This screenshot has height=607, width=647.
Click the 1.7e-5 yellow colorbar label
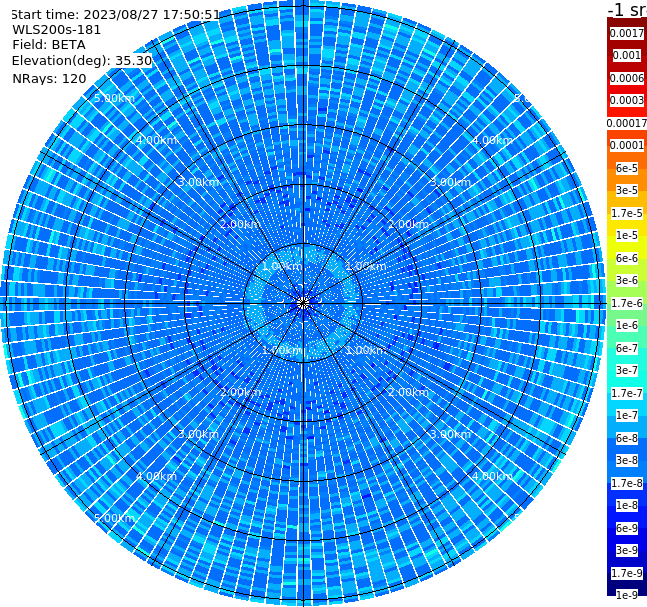coord(627,213)
